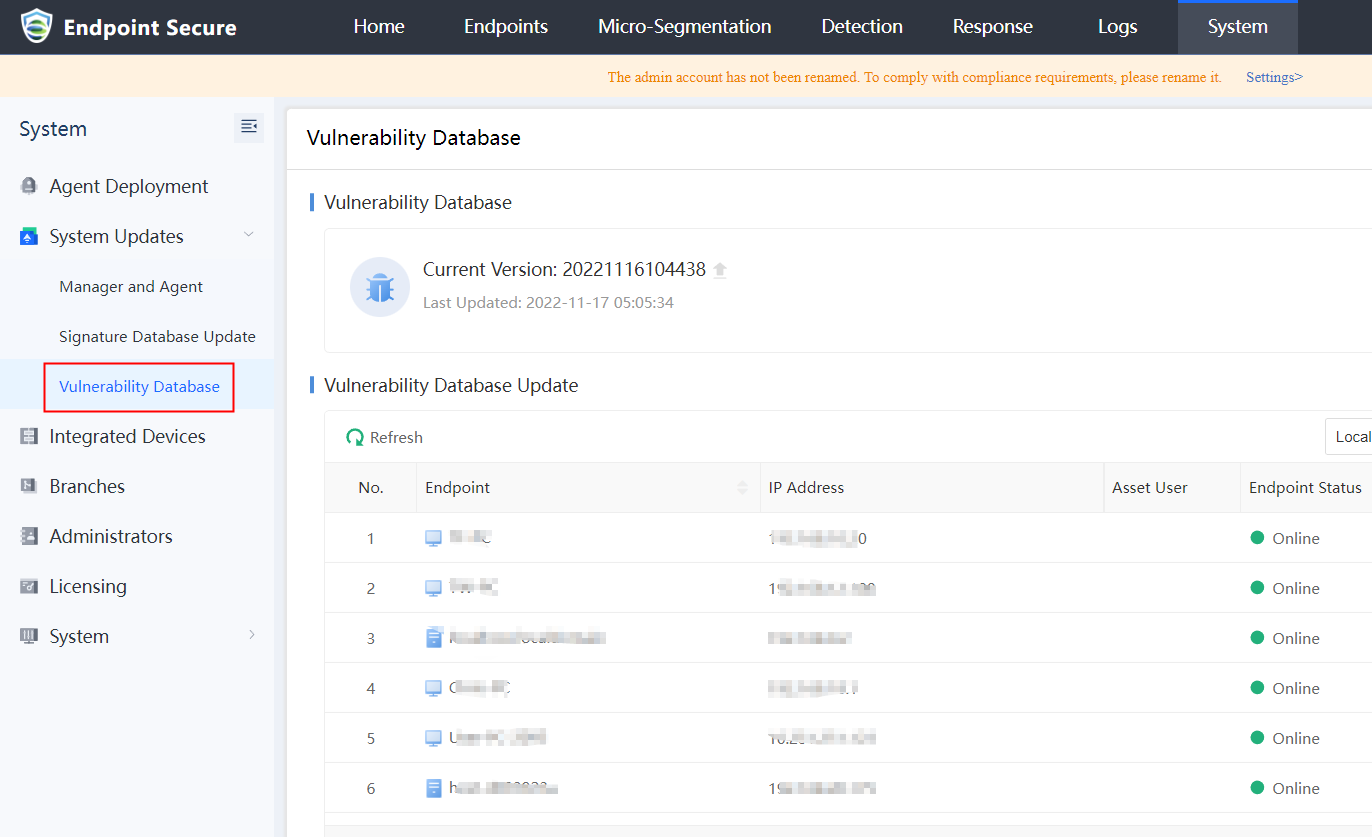Switch to the Micro-Segmentation tab

click(x=684, y=27)
